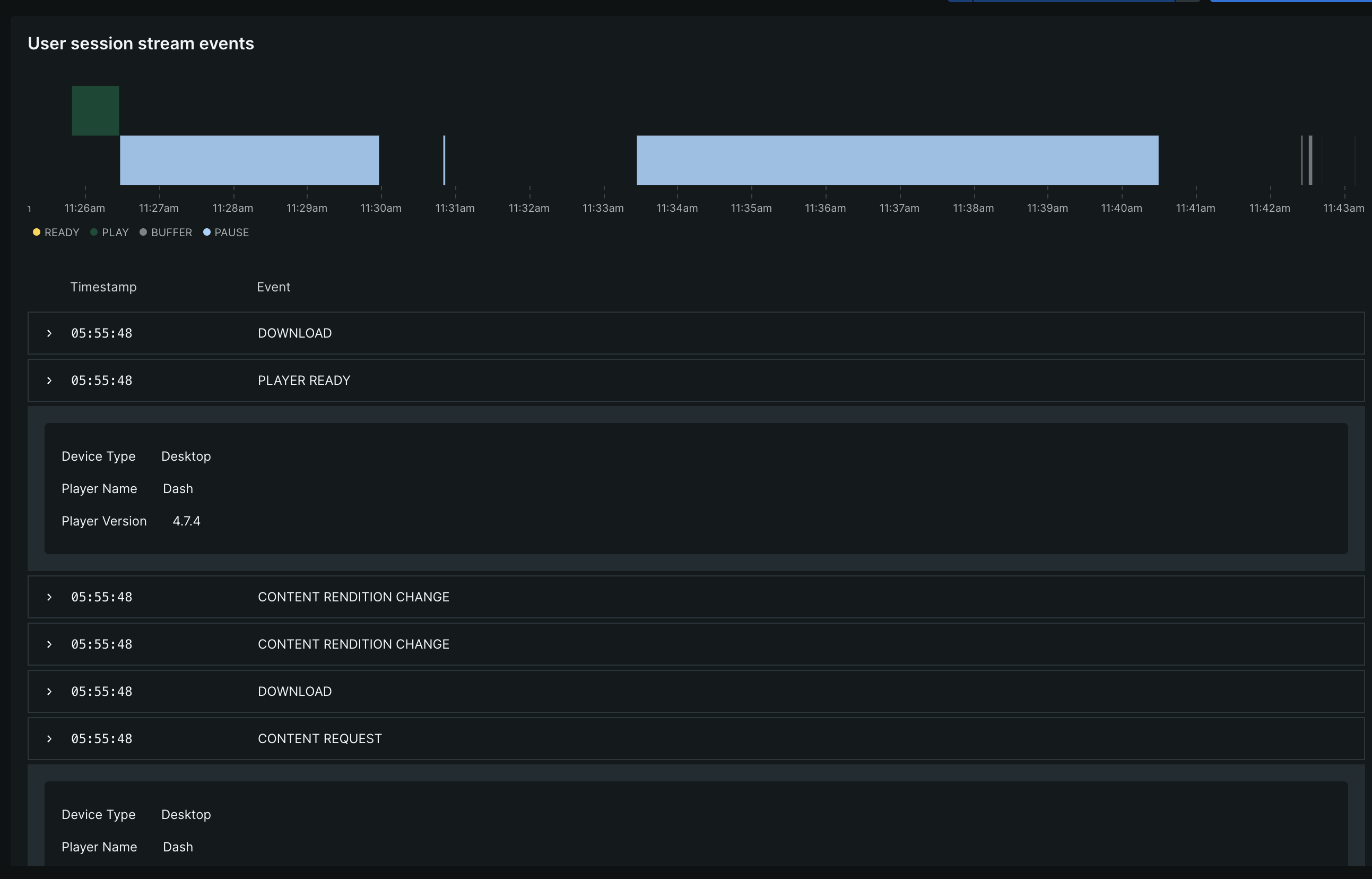Expand the first CONTENT RENDITION CHANGE chevron
Image resolution: width=1372 pixels, height=879 pixels.
click(x=50, y=597)
